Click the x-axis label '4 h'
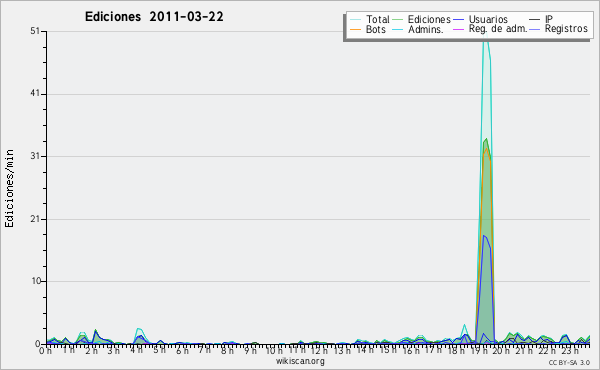The height and width of the screenshot is (370, 600). coord(136,350)
